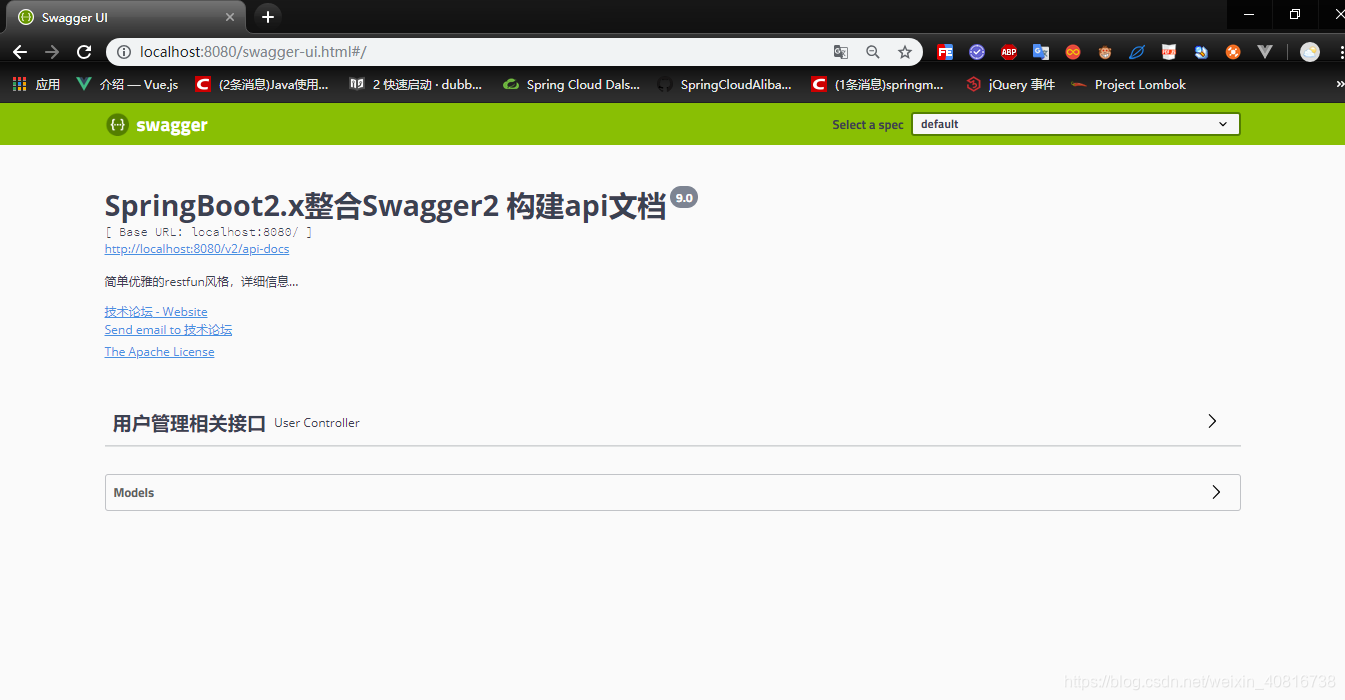This screenshot has height=700, width=1345.
Task: Click the Select a spec label
Action: click(x=868, y=125)
